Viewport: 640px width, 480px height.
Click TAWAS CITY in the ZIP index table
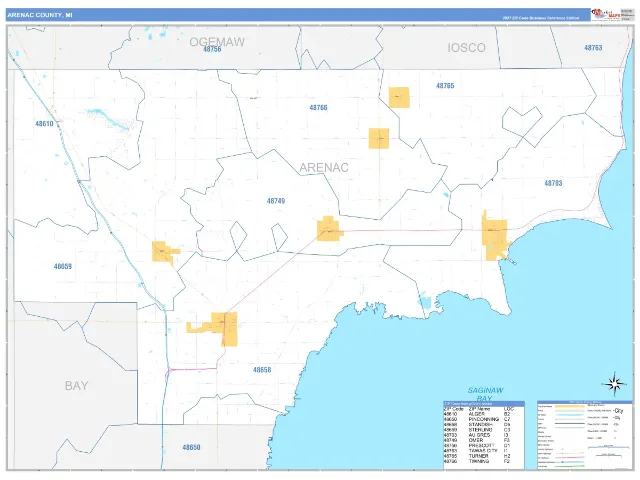[x=483, y=451]
